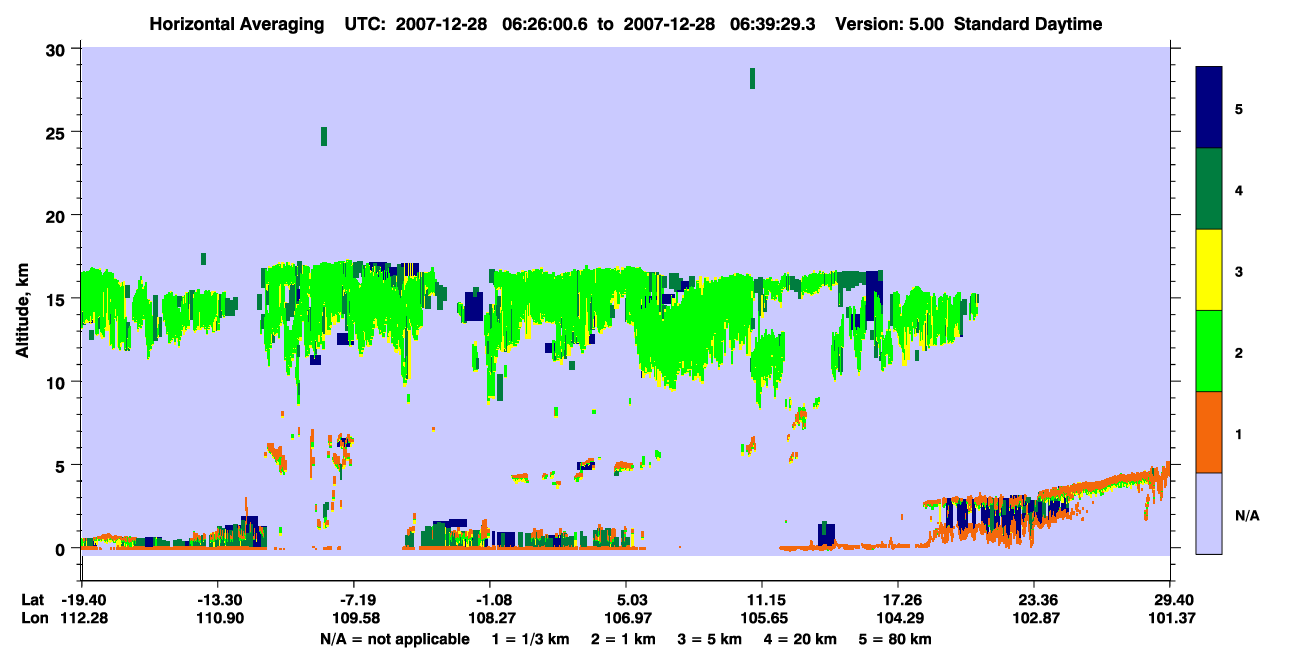This screenshot has height=667, width=1300.
Task: Select the dark green level 4 legend swatch
Action: [1209, 189]
